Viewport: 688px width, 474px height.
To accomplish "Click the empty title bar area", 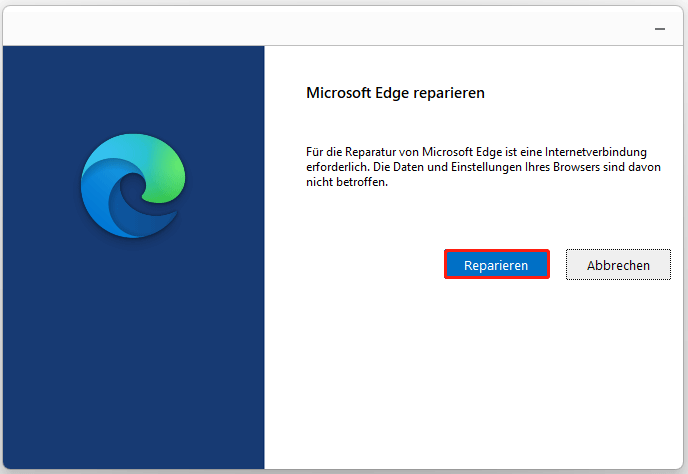I will pos(325,26).
